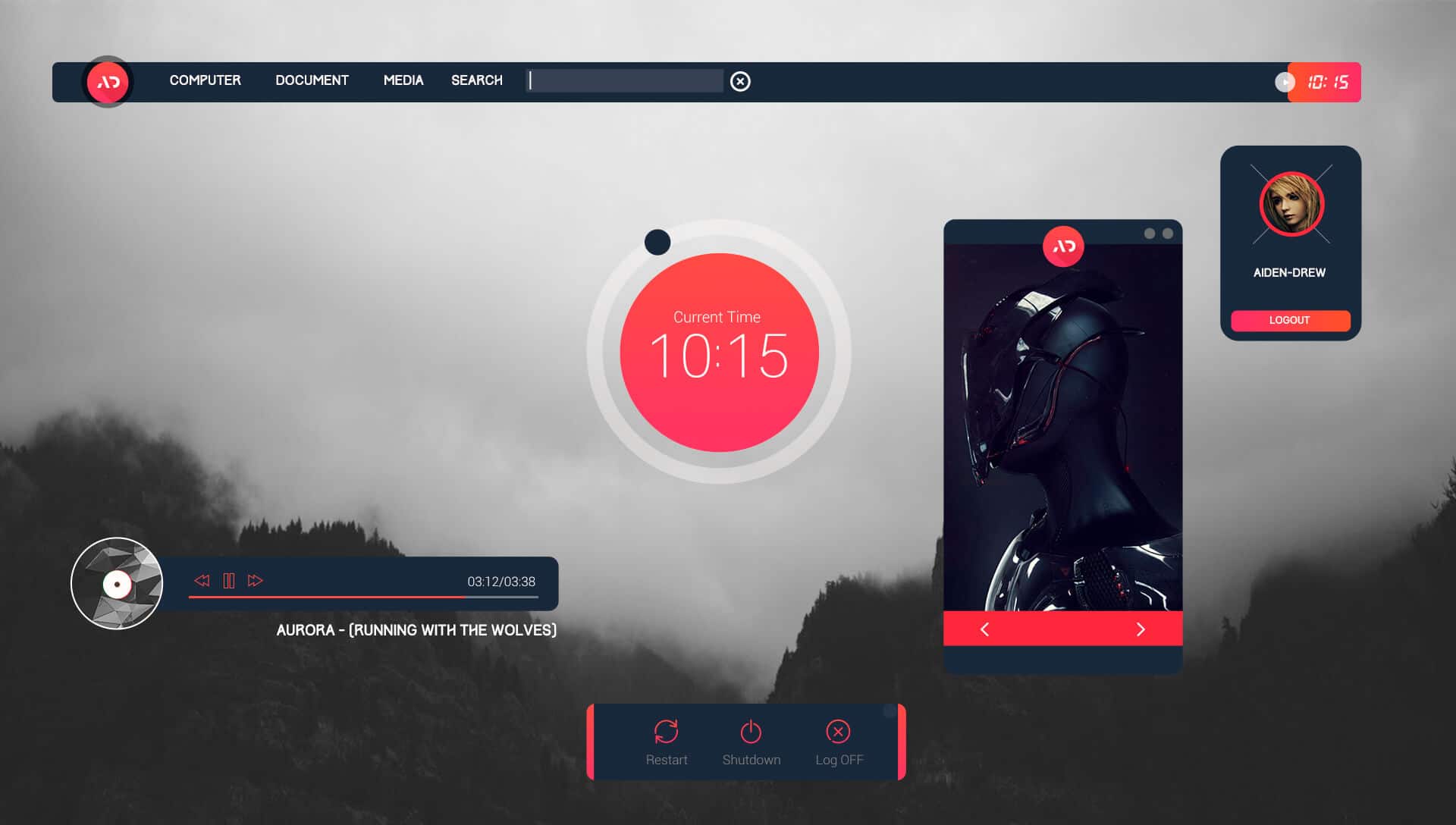Navigate to next image using right arrow
1456x825 pixels.
[1140, 628]
